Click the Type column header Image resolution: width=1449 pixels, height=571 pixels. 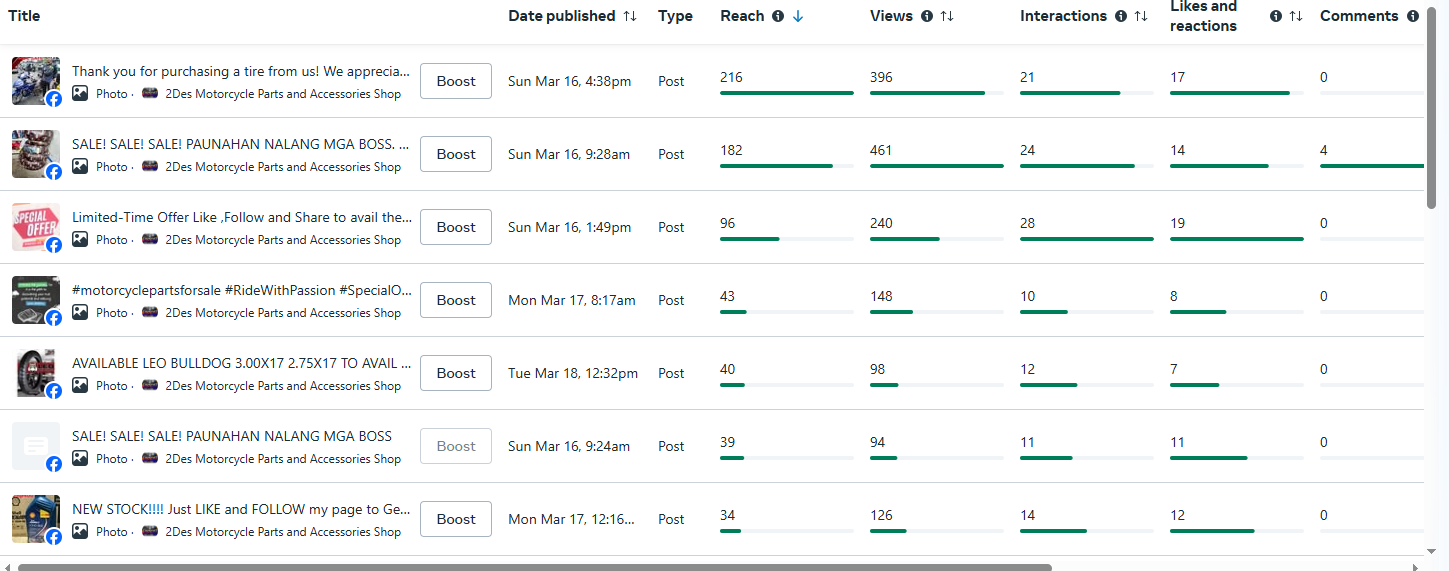(675, 16)
